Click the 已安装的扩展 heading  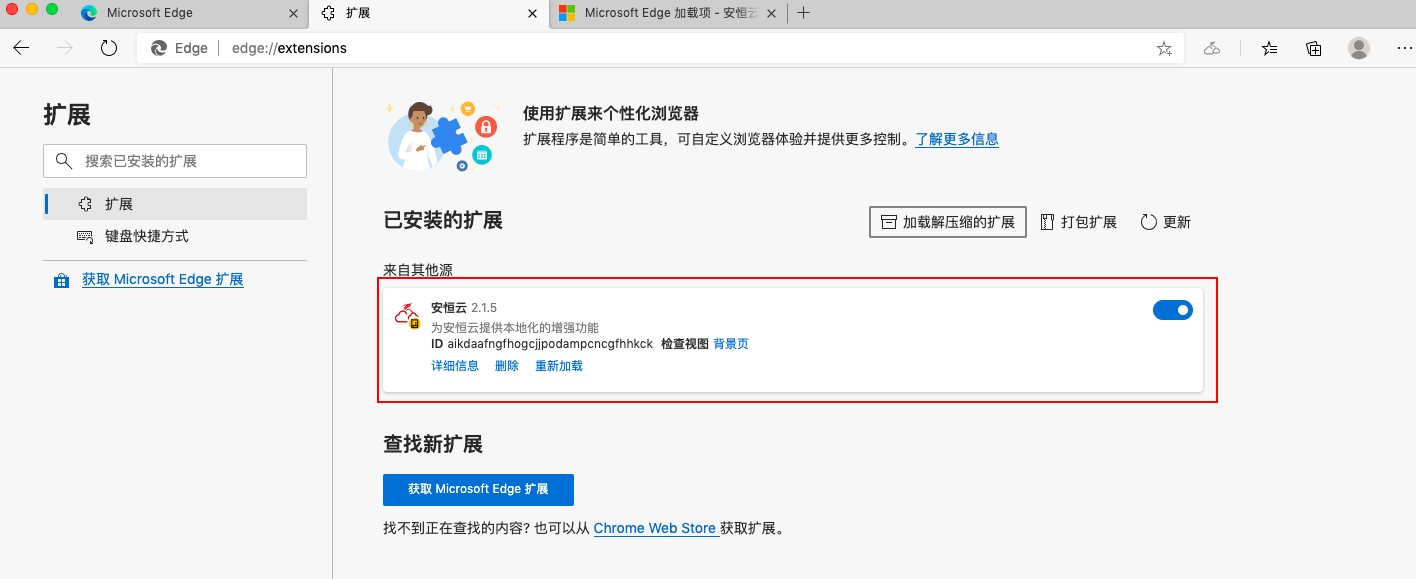coord(443,221)
